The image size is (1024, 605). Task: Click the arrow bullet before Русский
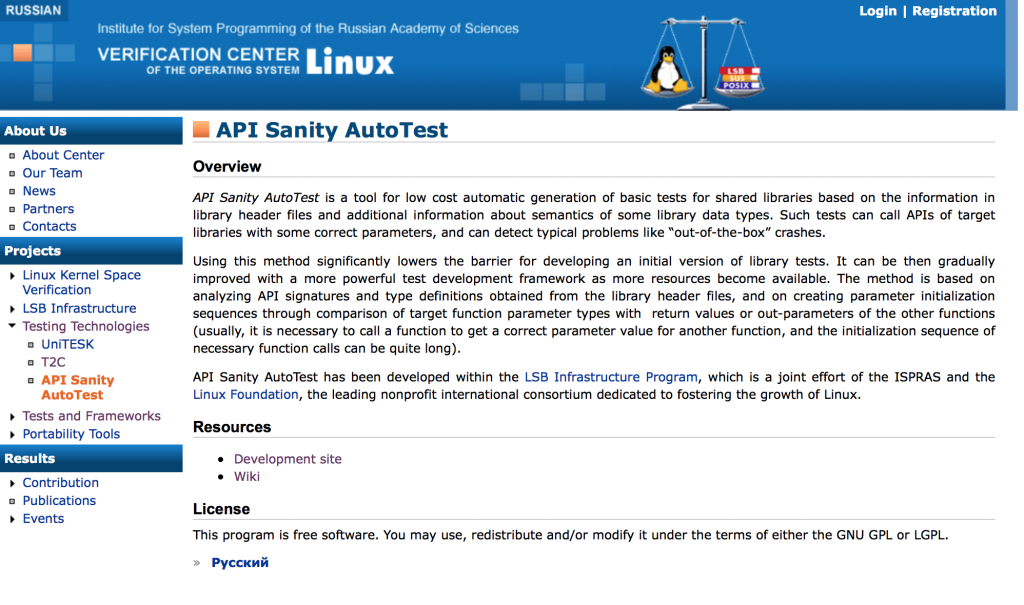pyautogui.click(x=197, y=563)
